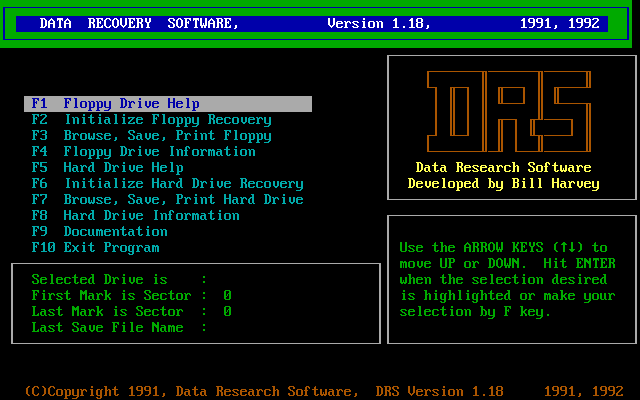This screenshot has height=400, width=640.
Task: Click the ARROW KEYS instructions panel
Action: pyautogui.click(x=511, y=280)
